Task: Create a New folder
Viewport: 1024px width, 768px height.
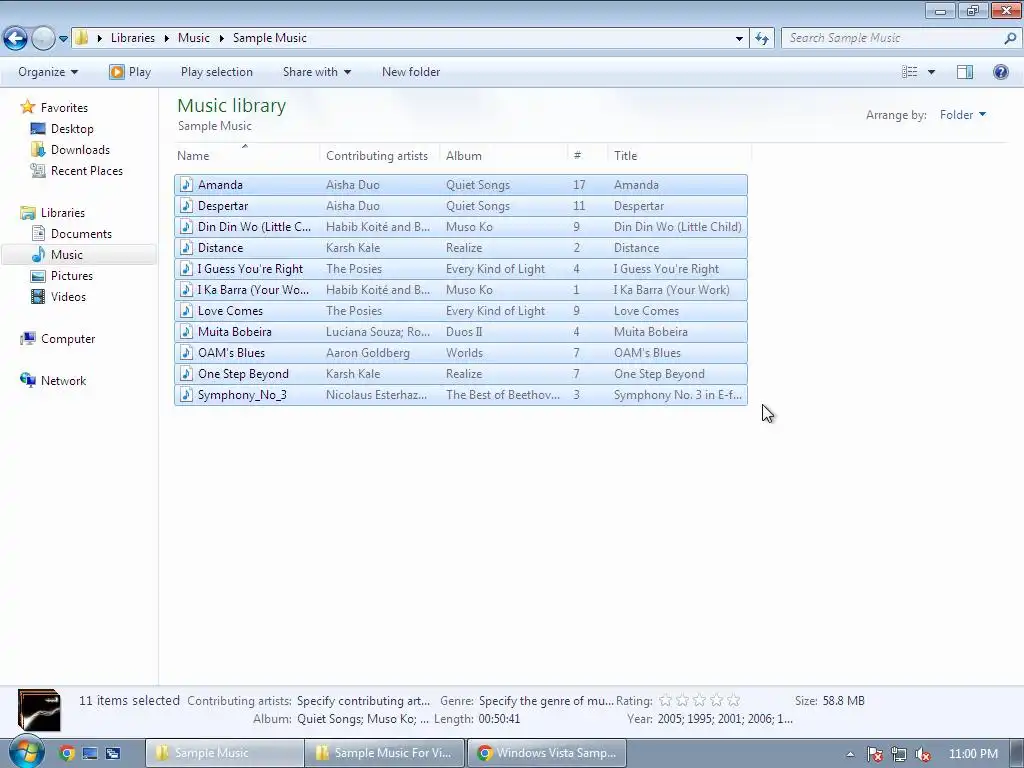Action: pyautogui.click(x=411, y=72)
